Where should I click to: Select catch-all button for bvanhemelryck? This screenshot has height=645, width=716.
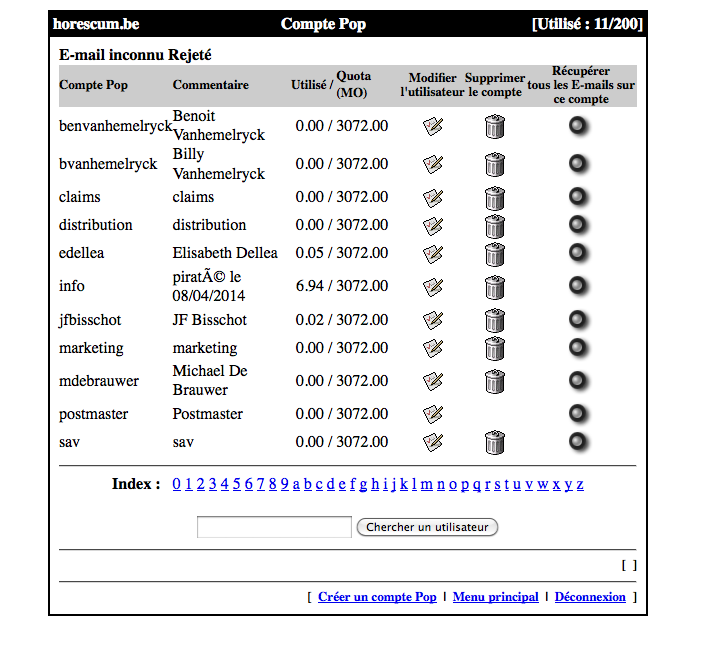point(579,163)
